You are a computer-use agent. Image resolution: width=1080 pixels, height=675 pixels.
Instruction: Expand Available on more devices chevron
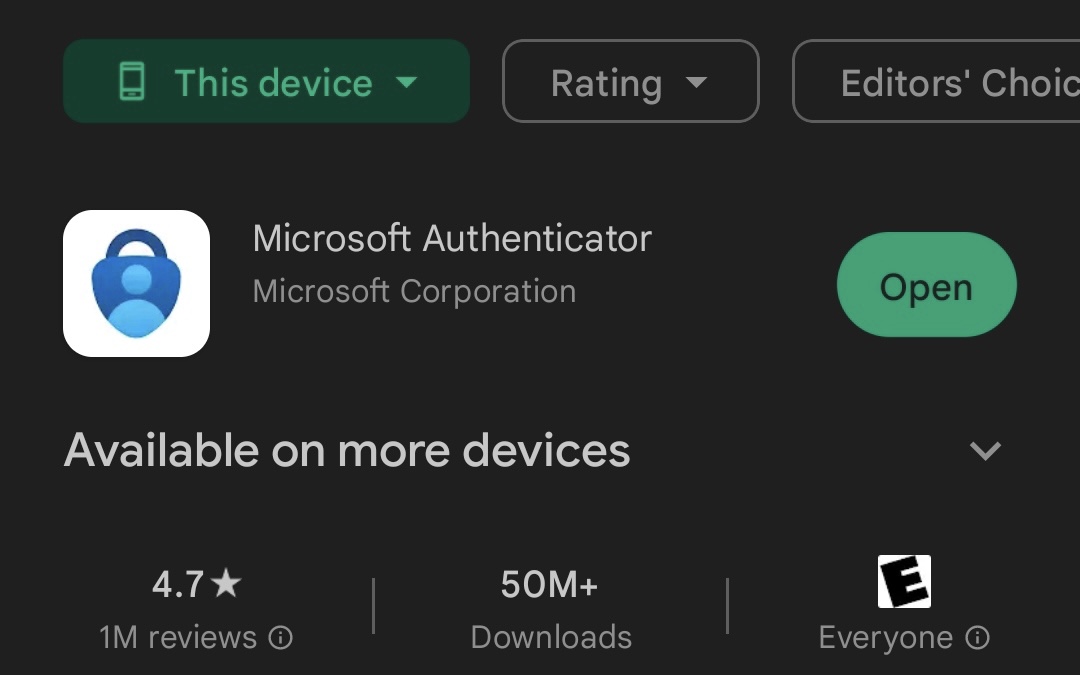[985, 451]
